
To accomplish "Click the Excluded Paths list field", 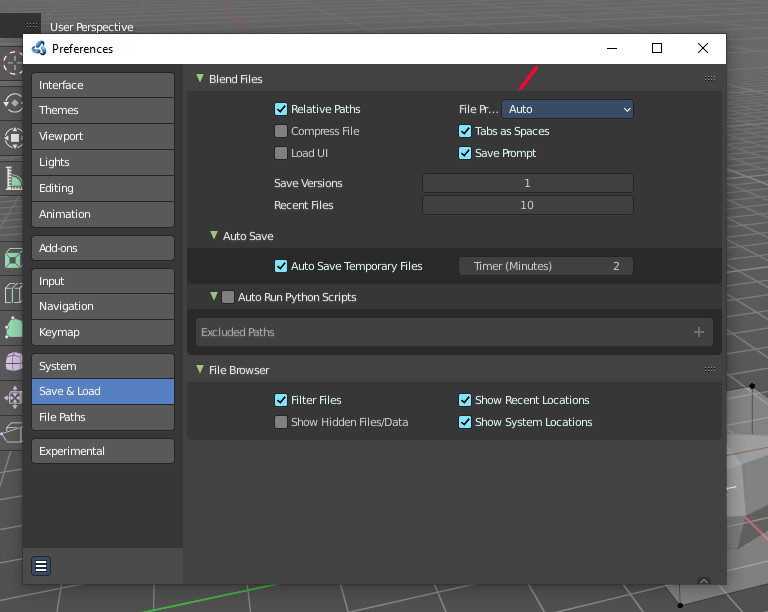I will click(454, 332).
